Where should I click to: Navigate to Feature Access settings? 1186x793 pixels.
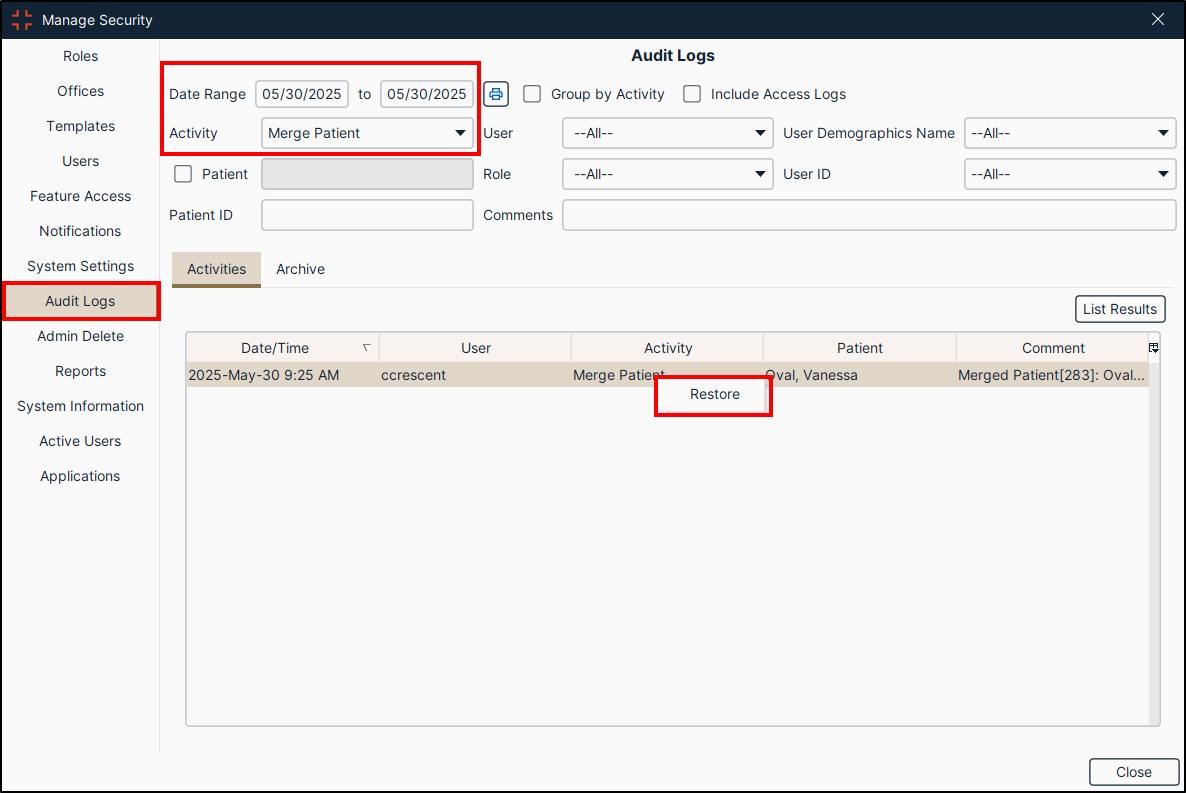[x=80, y=196]
